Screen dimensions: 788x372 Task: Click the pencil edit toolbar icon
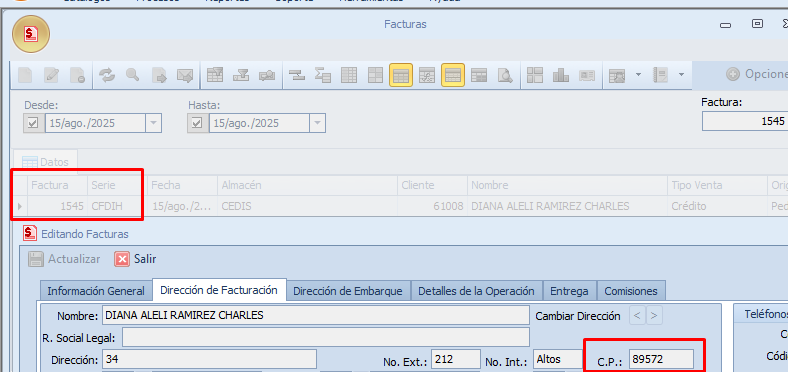tap(51, 75)
